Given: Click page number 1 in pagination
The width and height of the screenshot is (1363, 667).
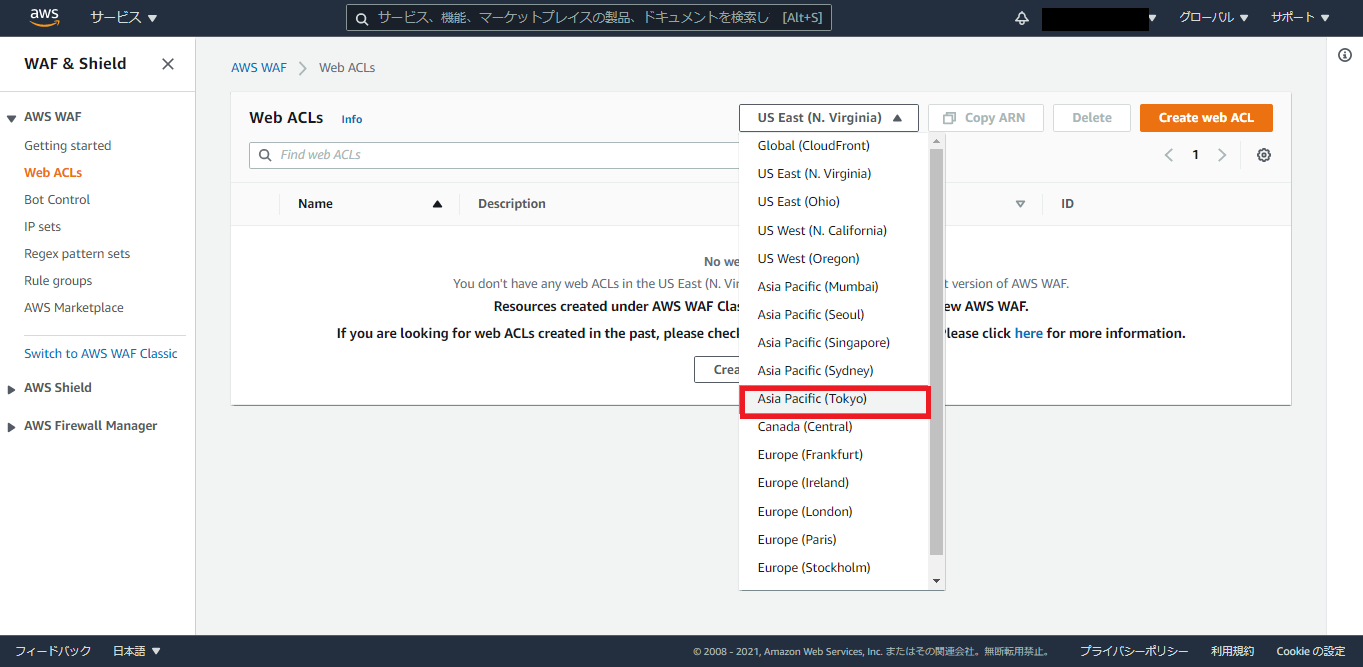Looking at the screenshot, I should [1195, 155].
